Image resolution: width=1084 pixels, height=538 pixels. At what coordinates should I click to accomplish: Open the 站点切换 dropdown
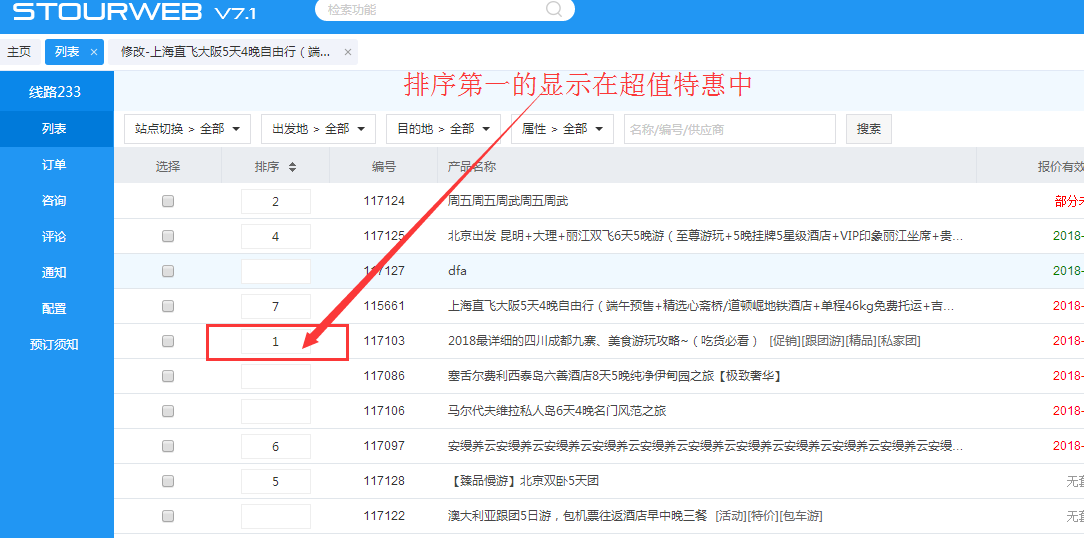click(x=187, y=129)
